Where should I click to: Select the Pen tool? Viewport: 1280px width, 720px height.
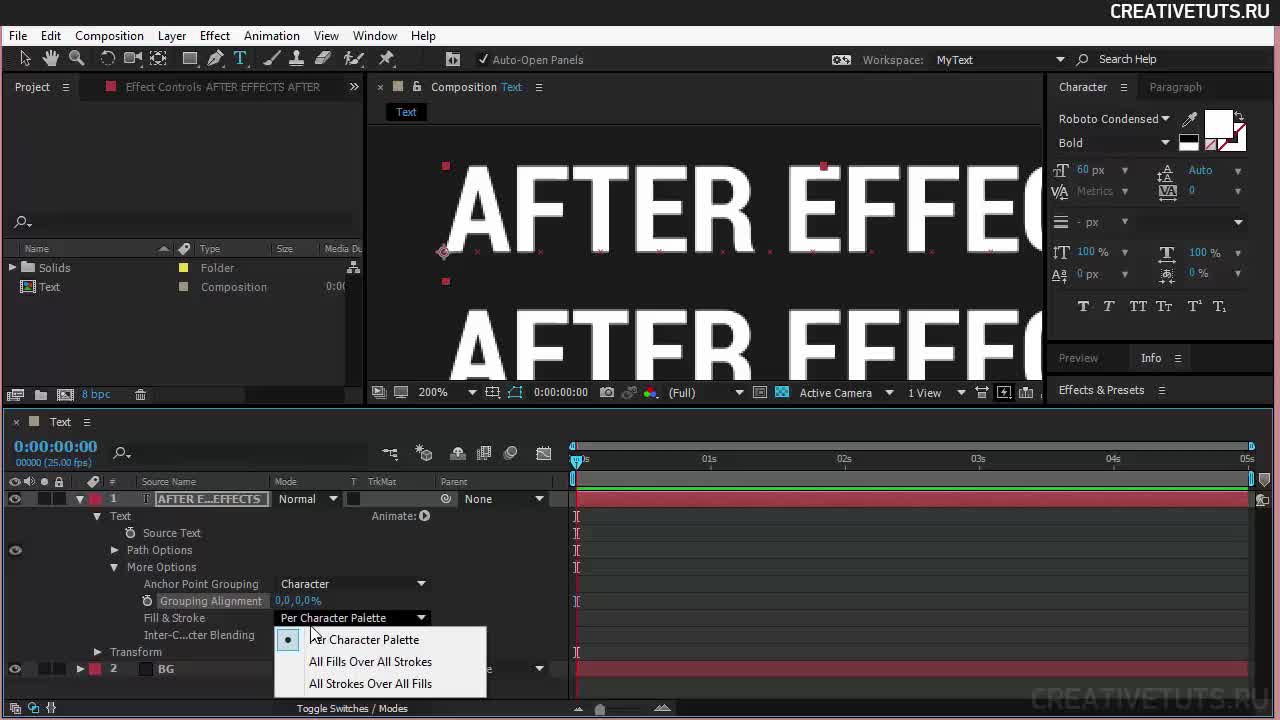(x=215, y=59)
